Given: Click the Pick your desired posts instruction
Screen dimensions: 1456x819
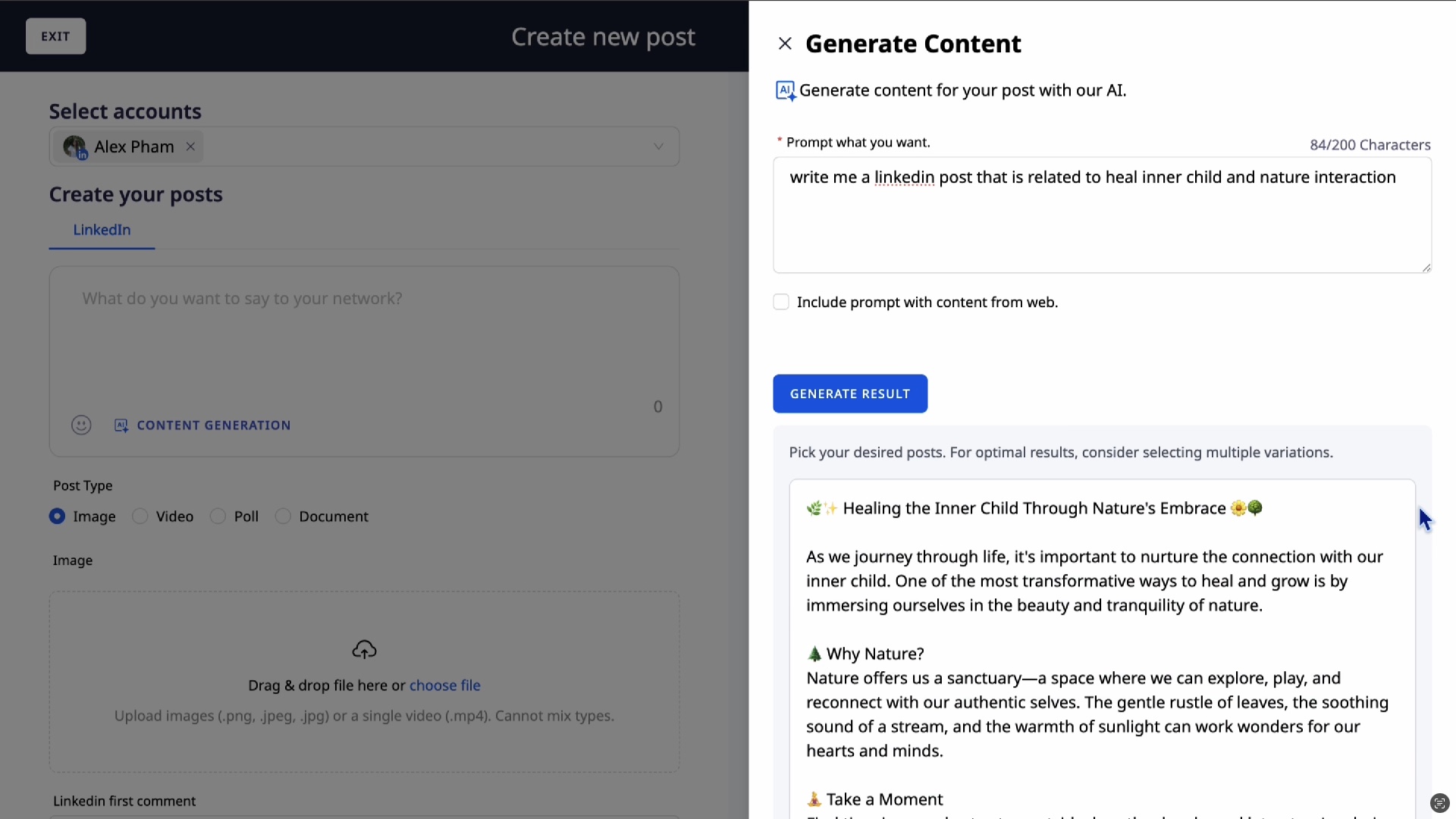Looking at the screenshot, I should 1060,453.
